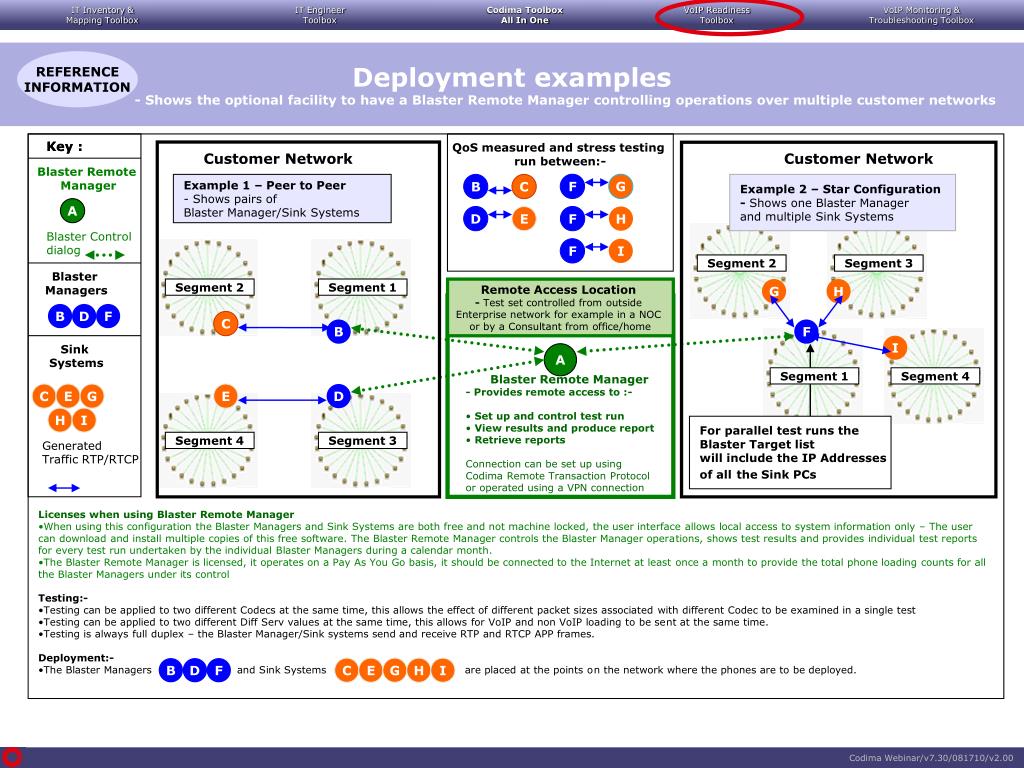Click the blue F circle in the Deployment line

click(x=219, y=670)
